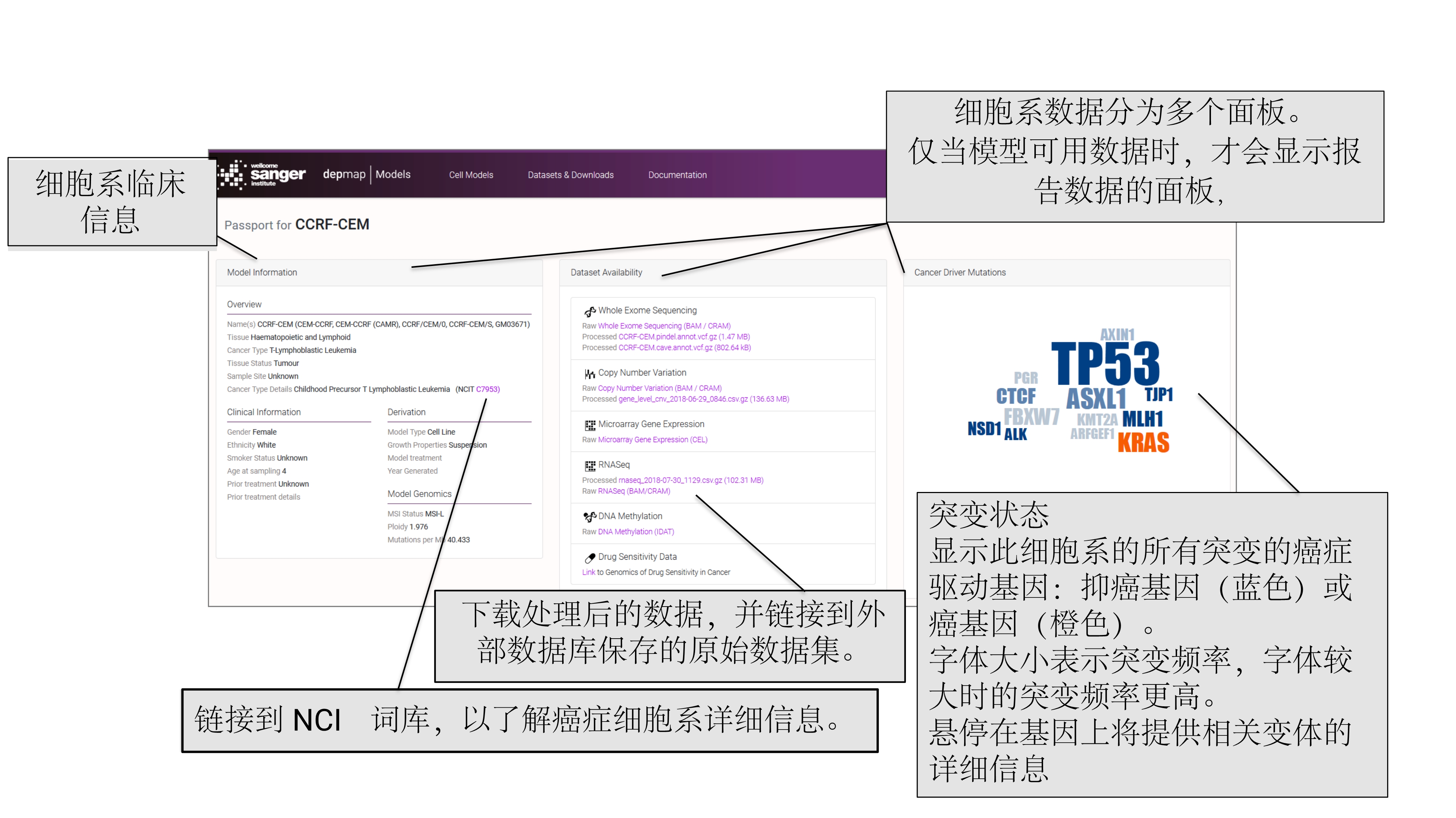This screenshot has height=818, width=1456.
Task: Click the Model Information panel header
Action: [379, 272]
